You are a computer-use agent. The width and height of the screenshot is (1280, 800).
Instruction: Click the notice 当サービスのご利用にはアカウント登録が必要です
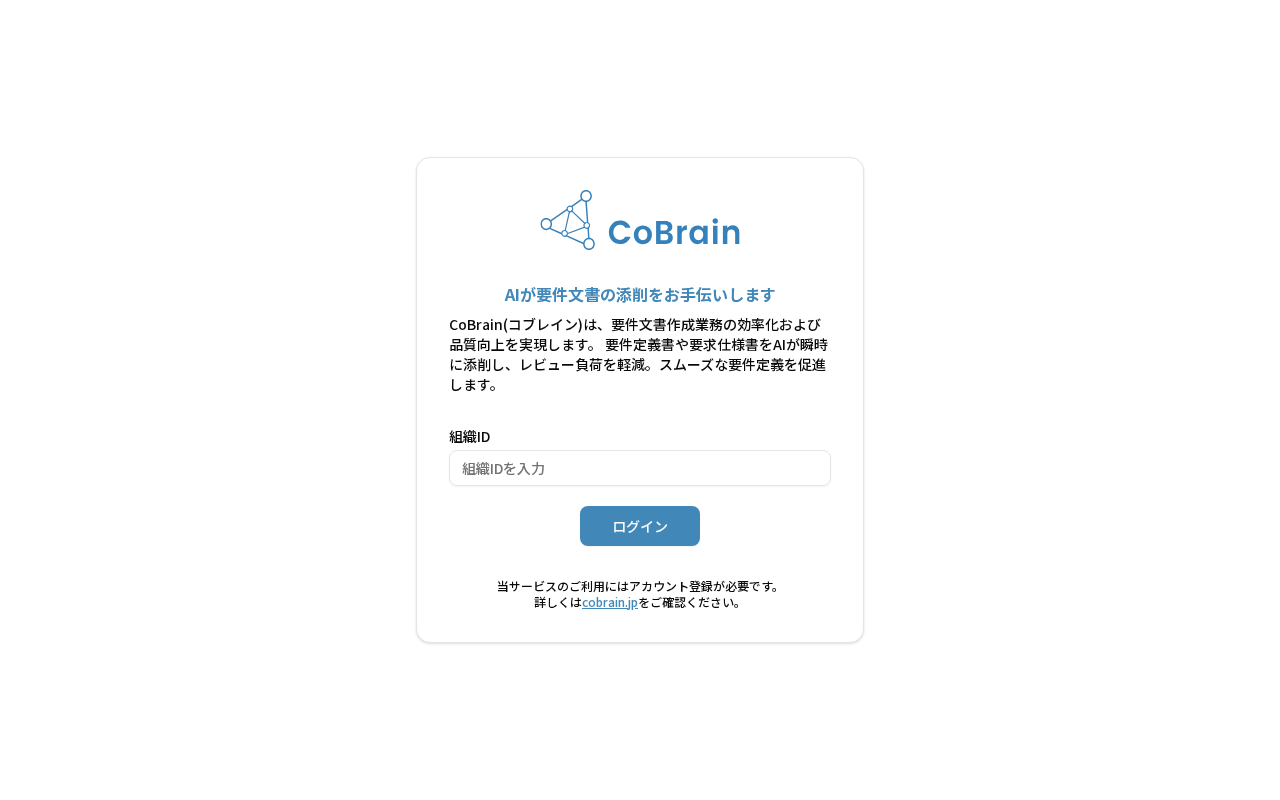pos(638,586)
